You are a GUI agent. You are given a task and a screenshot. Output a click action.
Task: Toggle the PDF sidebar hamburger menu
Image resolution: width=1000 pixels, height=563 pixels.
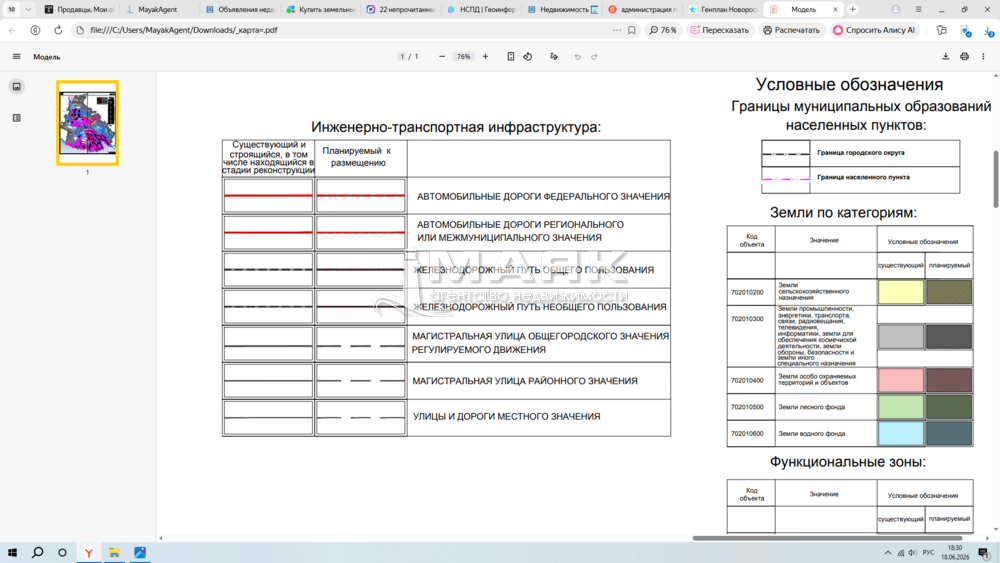click(17, 57)
